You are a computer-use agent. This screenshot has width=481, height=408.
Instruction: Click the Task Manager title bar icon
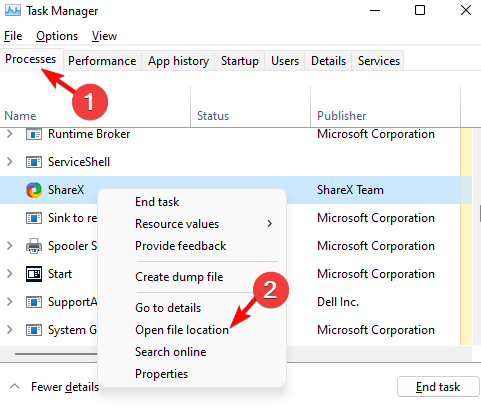point(13,10)
